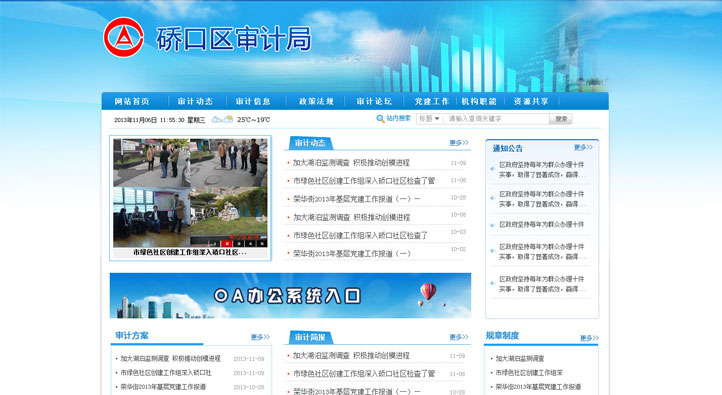This screenshot has width=722, height=395.
Task: Select carousel slide number 4
Action: point(250,244)
